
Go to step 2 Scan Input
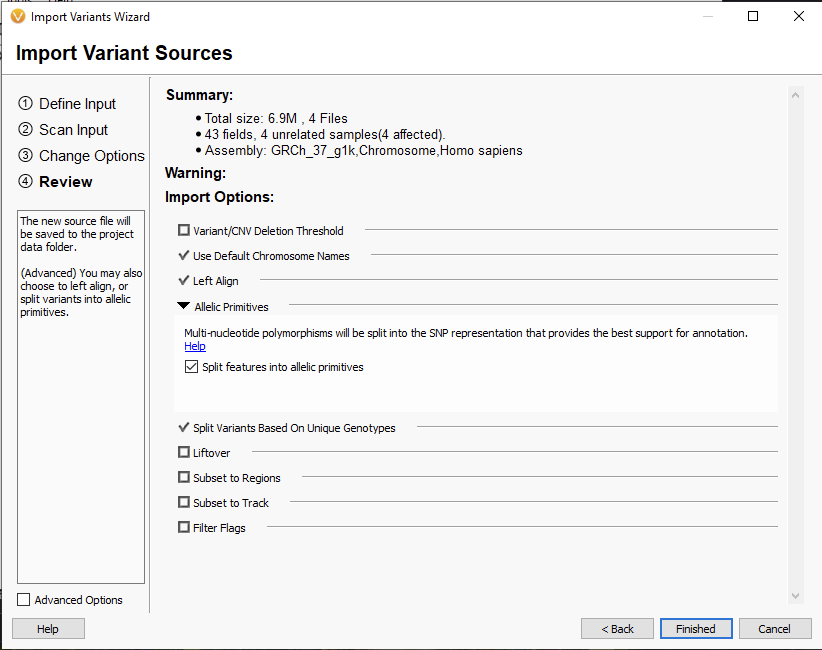coord(63,129)
